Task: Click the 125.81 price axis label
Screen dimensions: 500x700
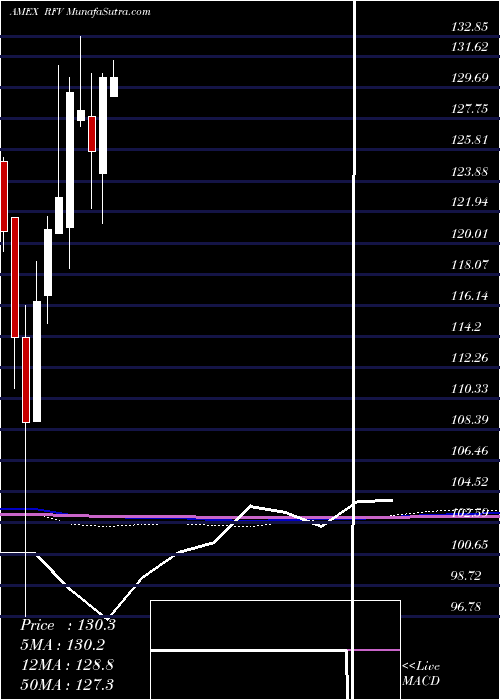Action: pyautogui.click(x=469, y=140)
